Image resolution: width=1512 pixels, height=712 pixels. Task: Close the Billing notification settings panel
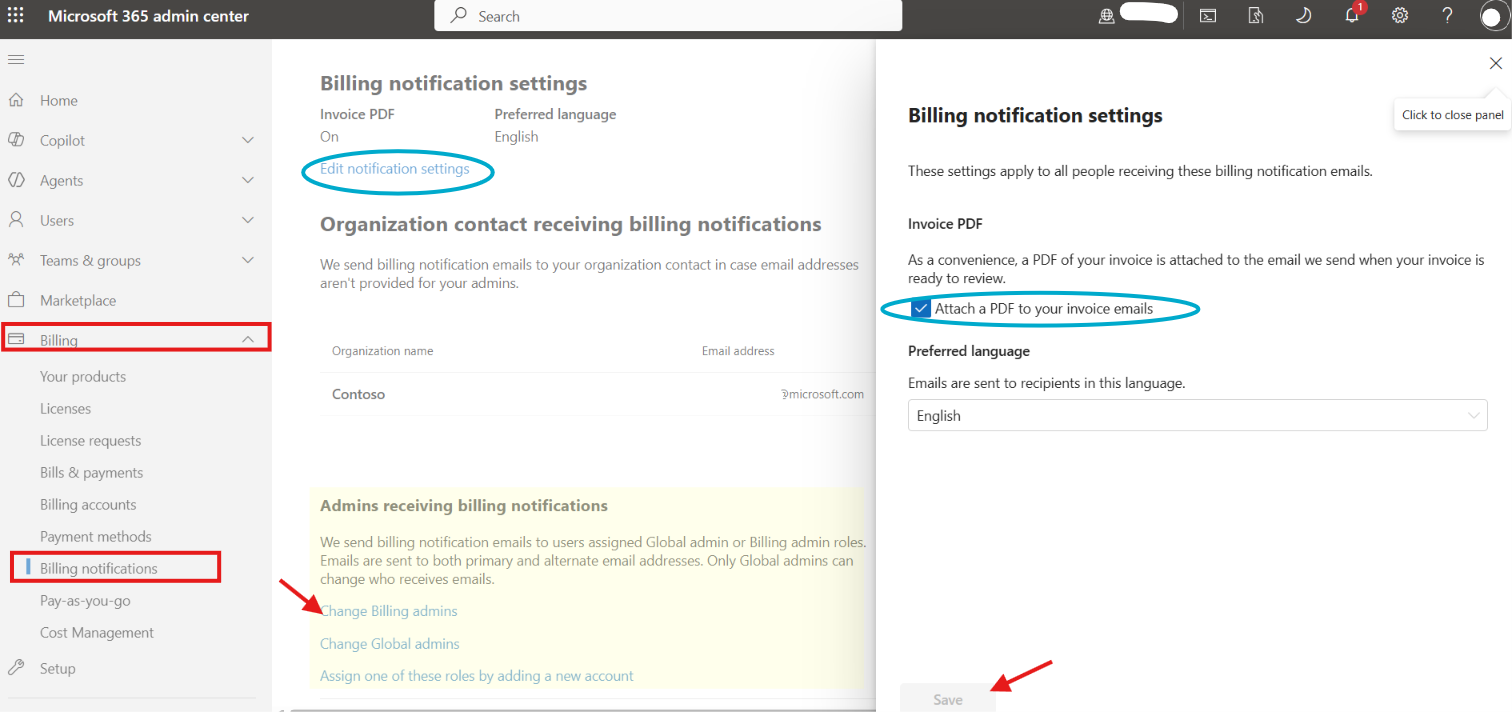tap(1496, 63)
